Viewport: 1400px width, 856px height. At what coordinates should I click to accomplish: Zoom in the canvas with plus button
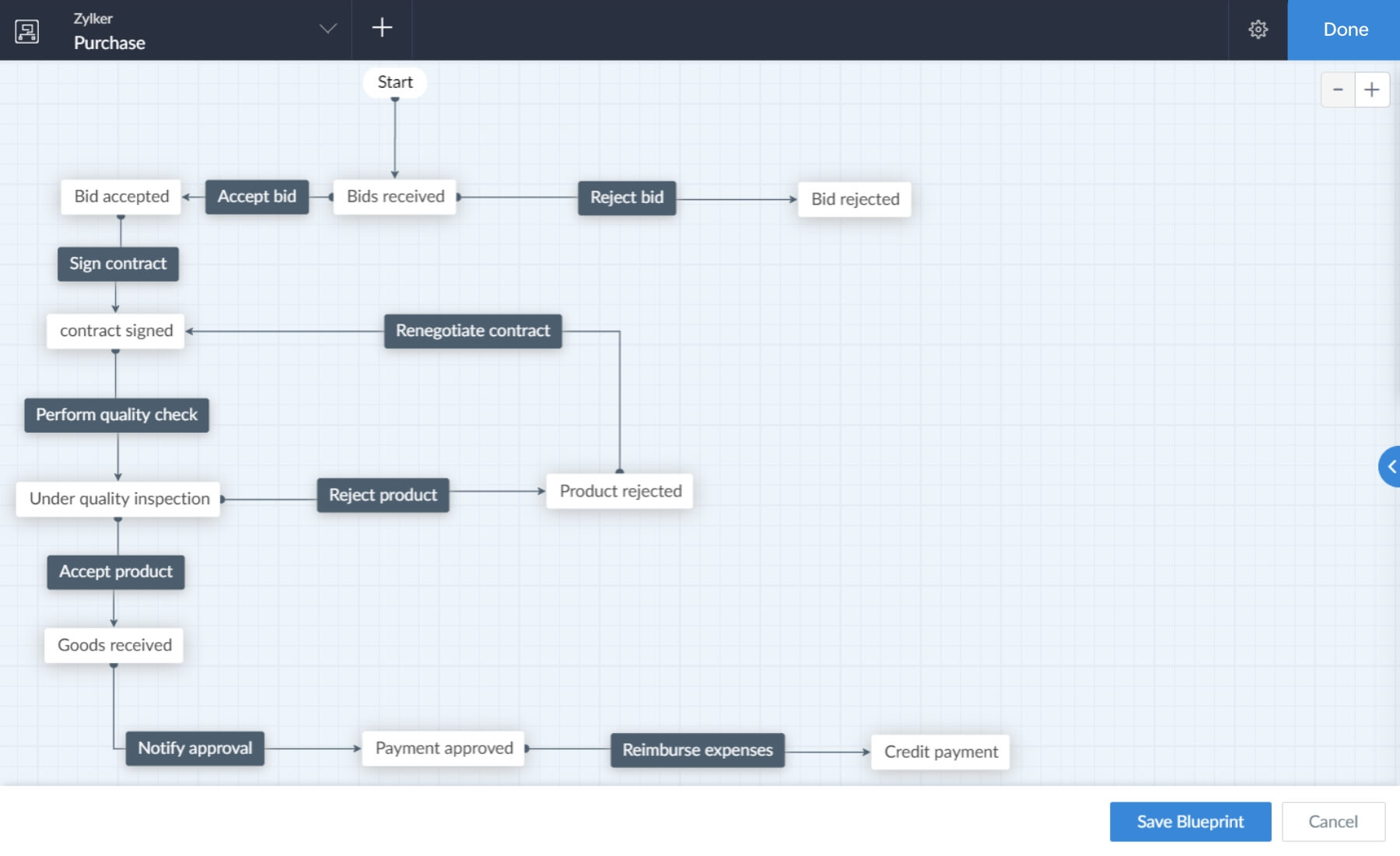click(1372, 90)
